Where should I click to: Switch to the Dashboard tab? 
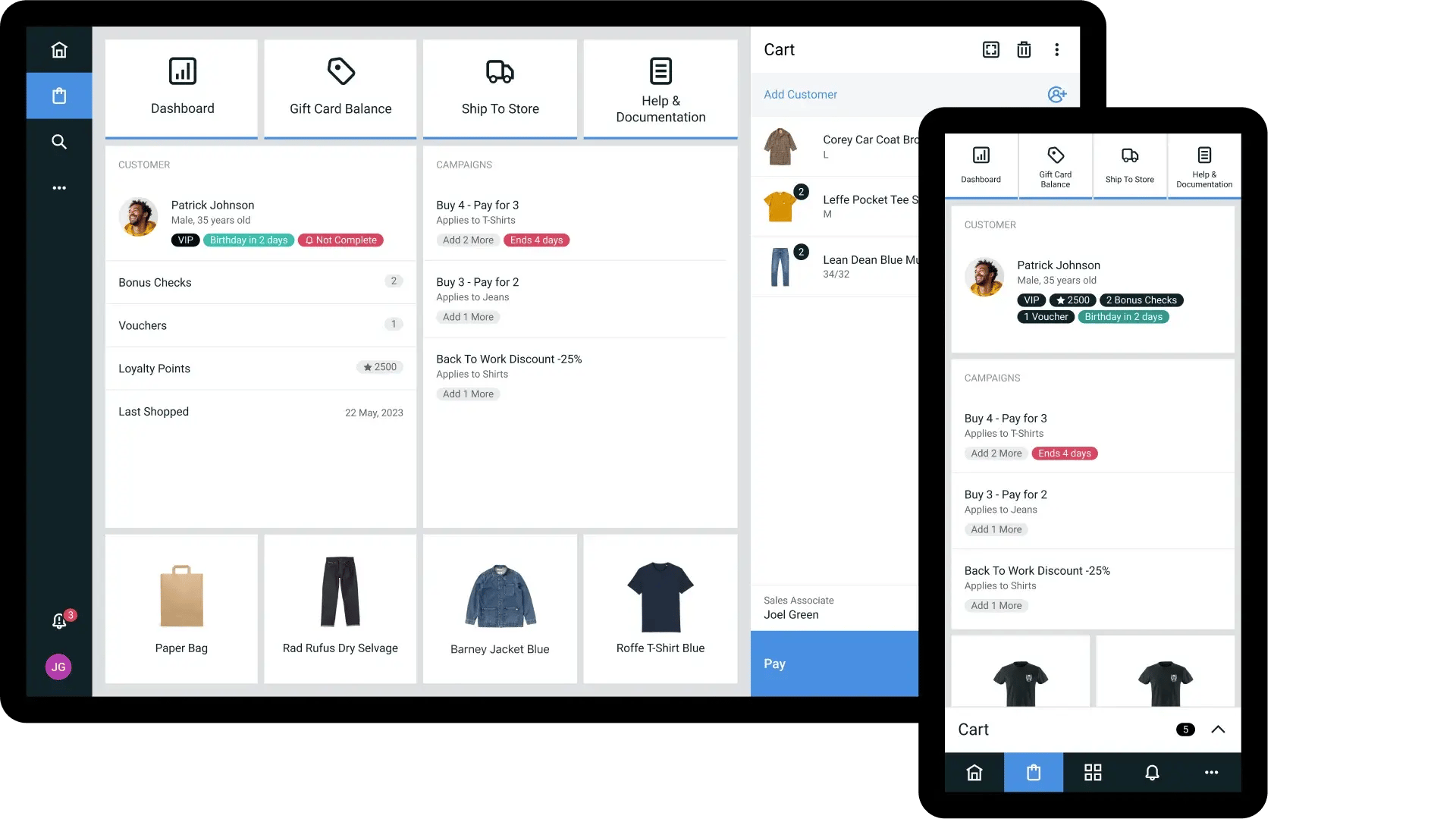pos(181,87)
